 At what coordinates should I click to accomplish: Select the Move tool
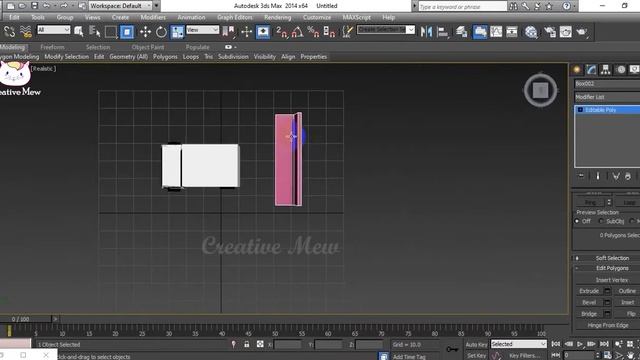click(x=145, y=31)
